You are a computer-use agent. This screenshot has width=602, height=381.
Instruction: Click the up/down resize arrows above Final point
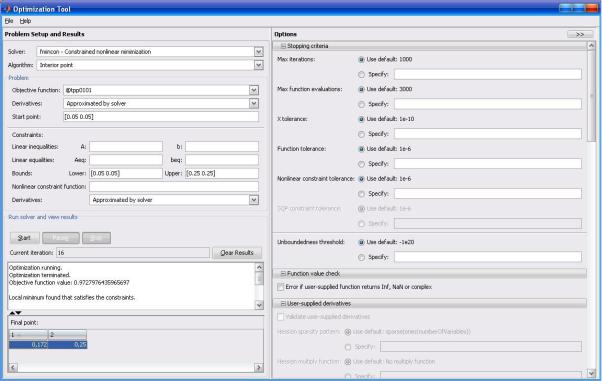coord(15,313)
